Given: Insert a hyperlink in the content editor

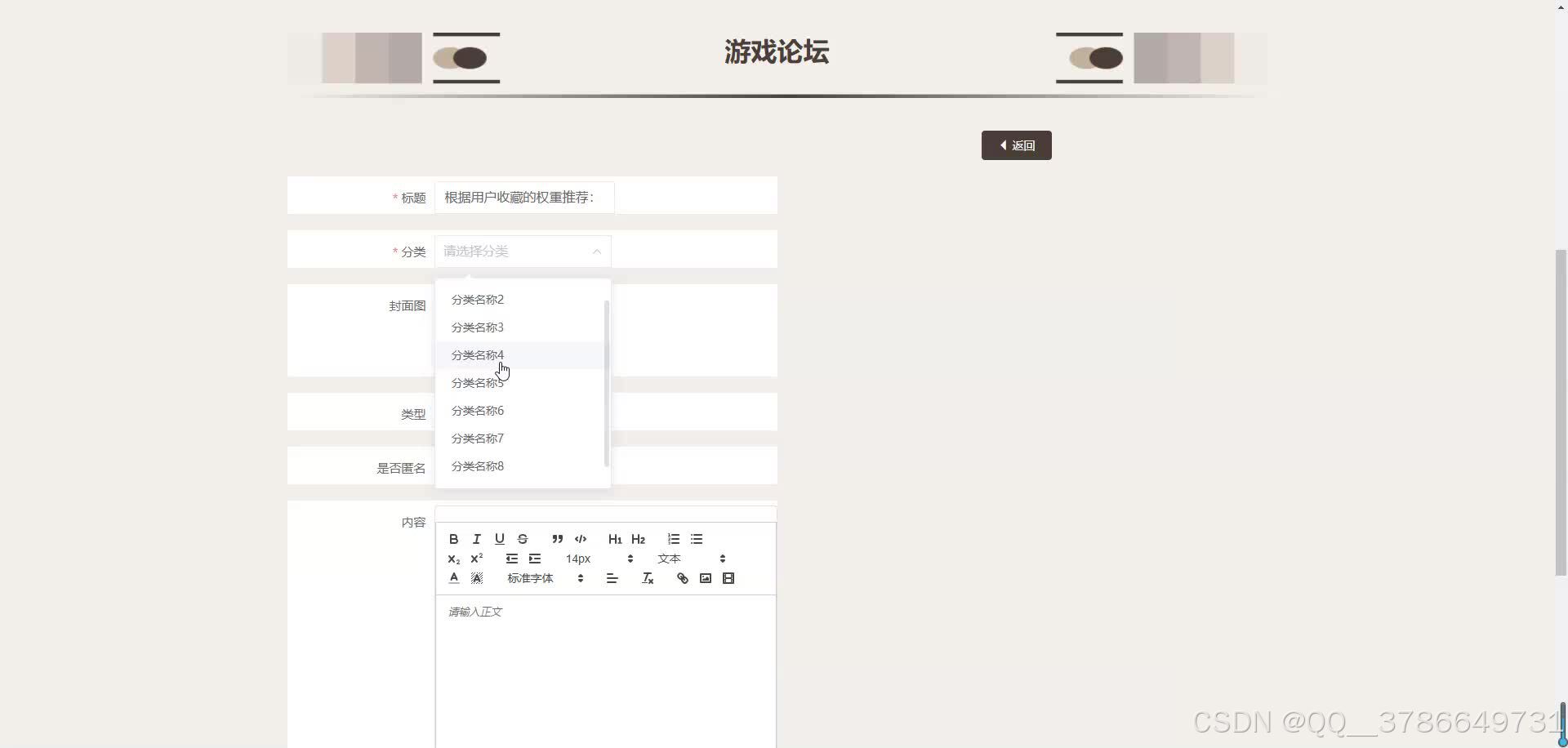Looking at the screenshot, I should [x=681, y=578].
